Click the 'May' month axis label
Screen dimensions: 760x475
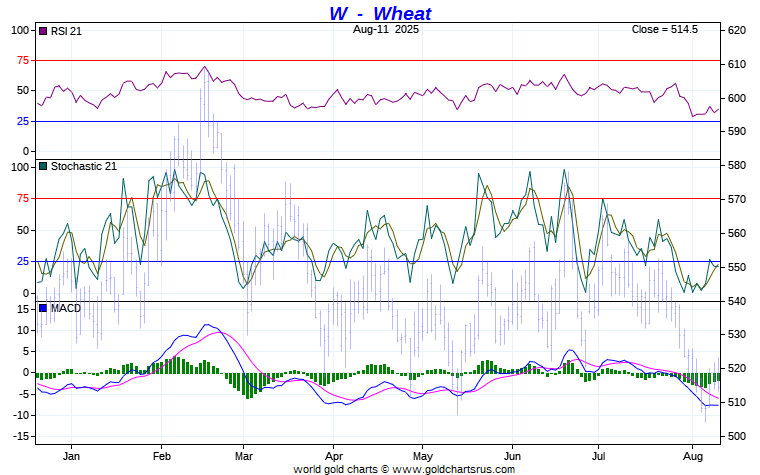pos(423,456)
